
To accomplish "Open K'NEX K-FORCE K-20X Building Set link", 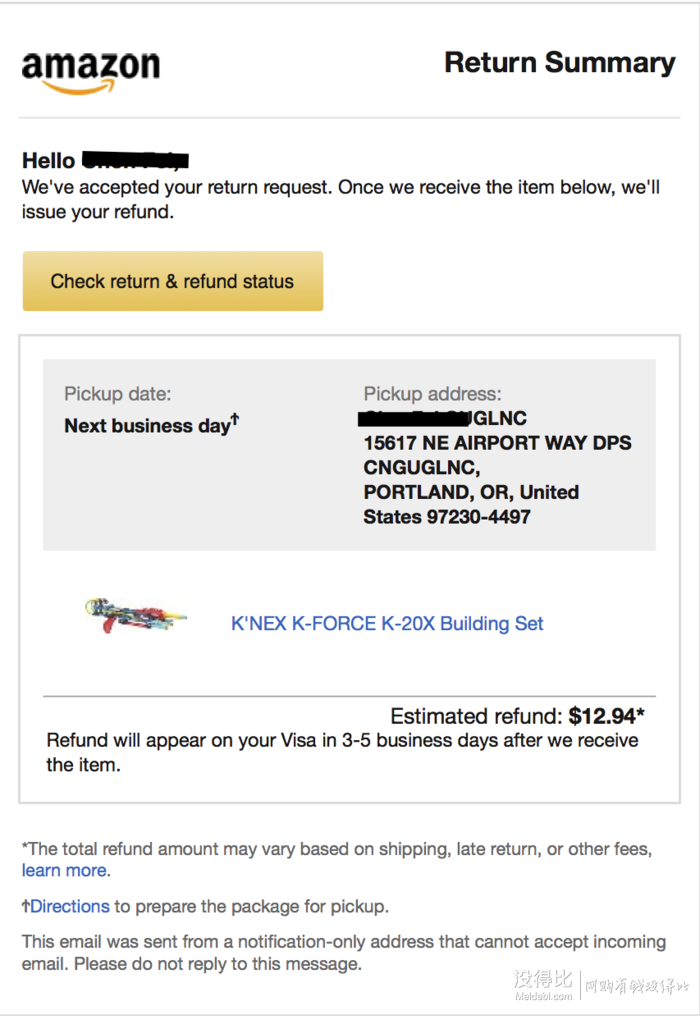I will pyautogui.click(x=387, y=623).
